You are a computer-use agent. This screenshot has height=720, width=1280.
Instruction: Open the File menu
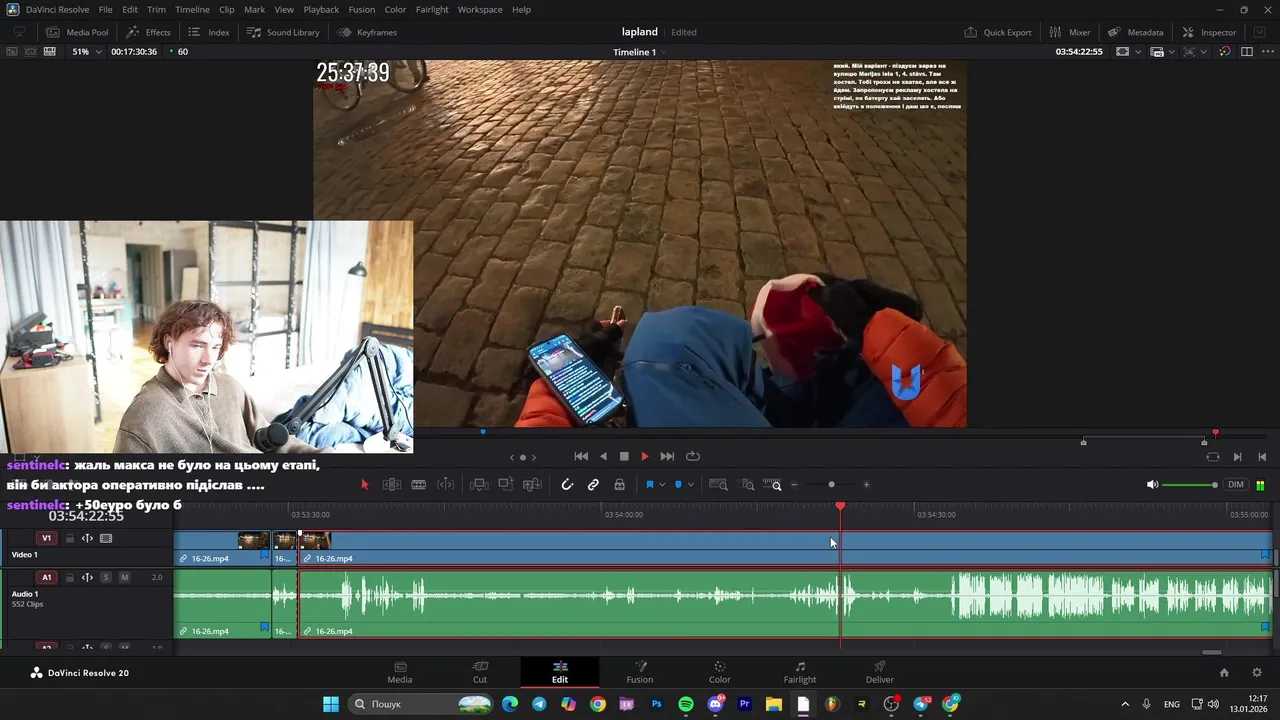coord(105,9)
